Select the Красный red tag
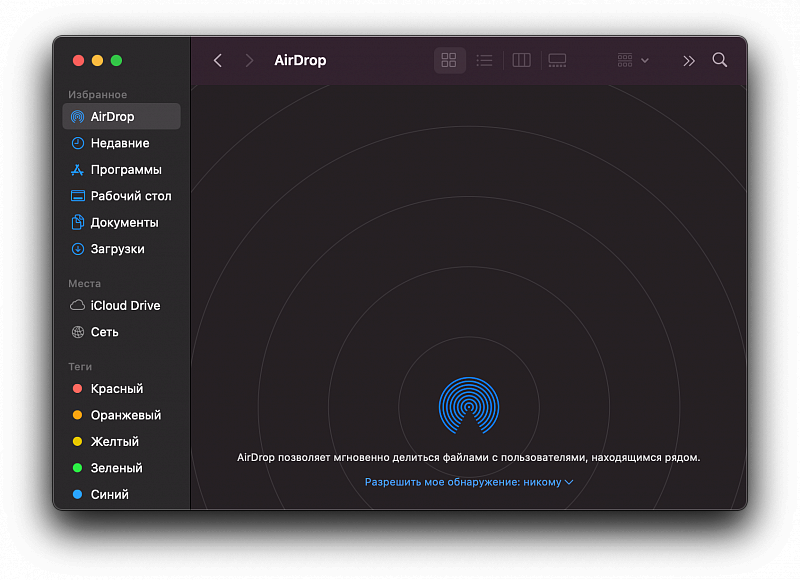This screenshot has width=800, height=580. point(116,389)
